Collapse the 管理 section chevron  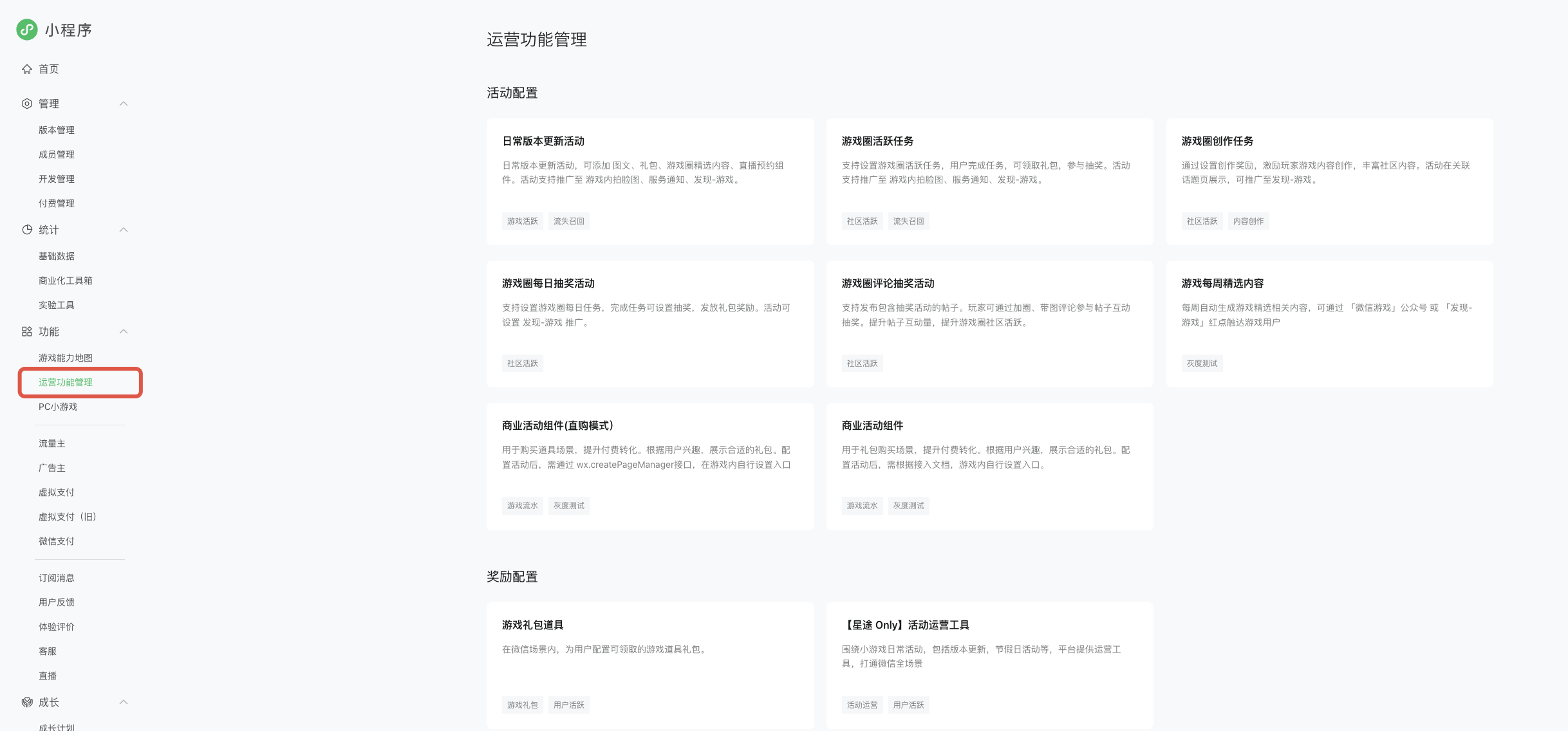(124, 104)
